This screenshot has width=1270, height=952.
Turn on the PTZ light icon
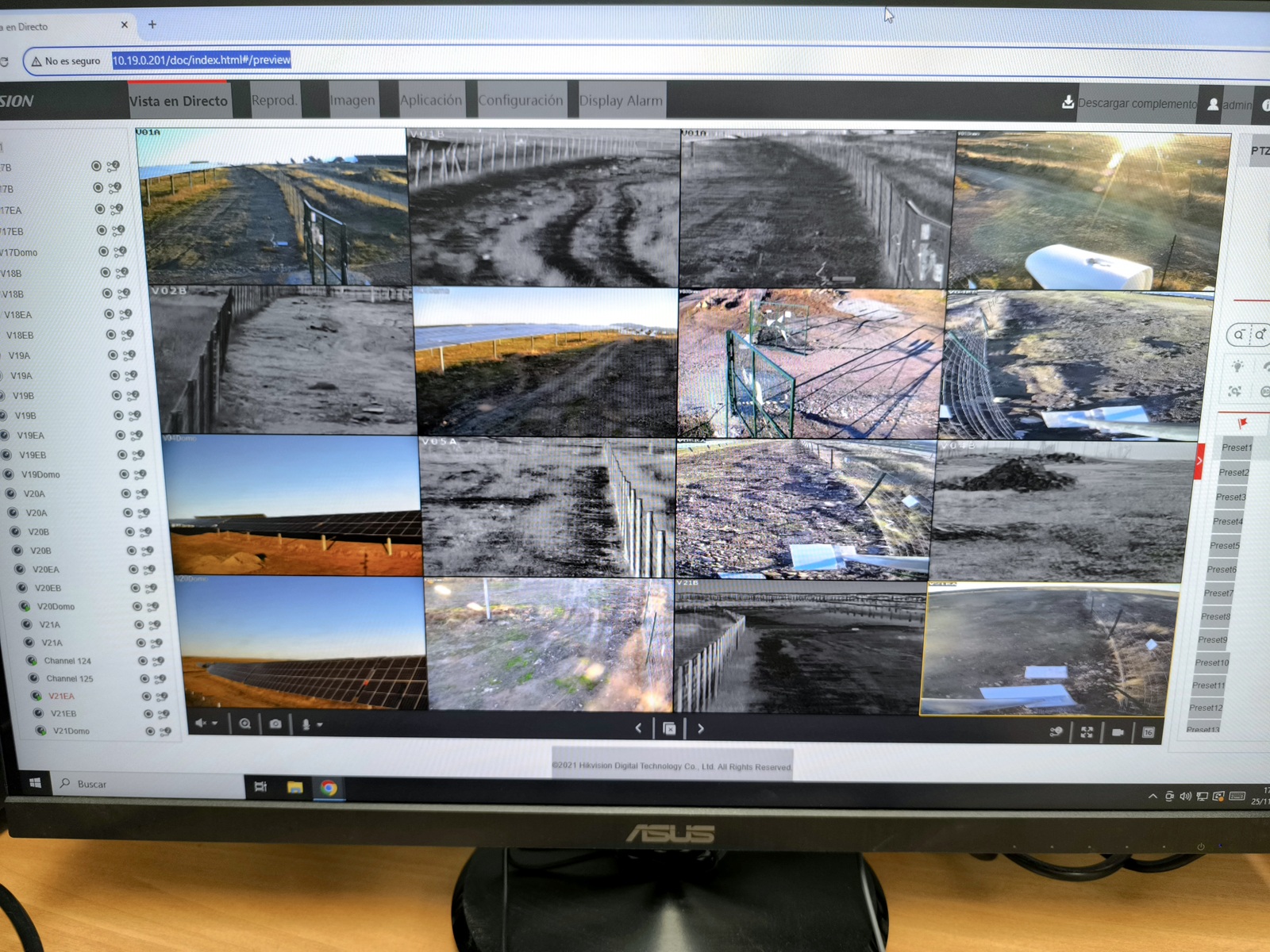click(1237, 367)
